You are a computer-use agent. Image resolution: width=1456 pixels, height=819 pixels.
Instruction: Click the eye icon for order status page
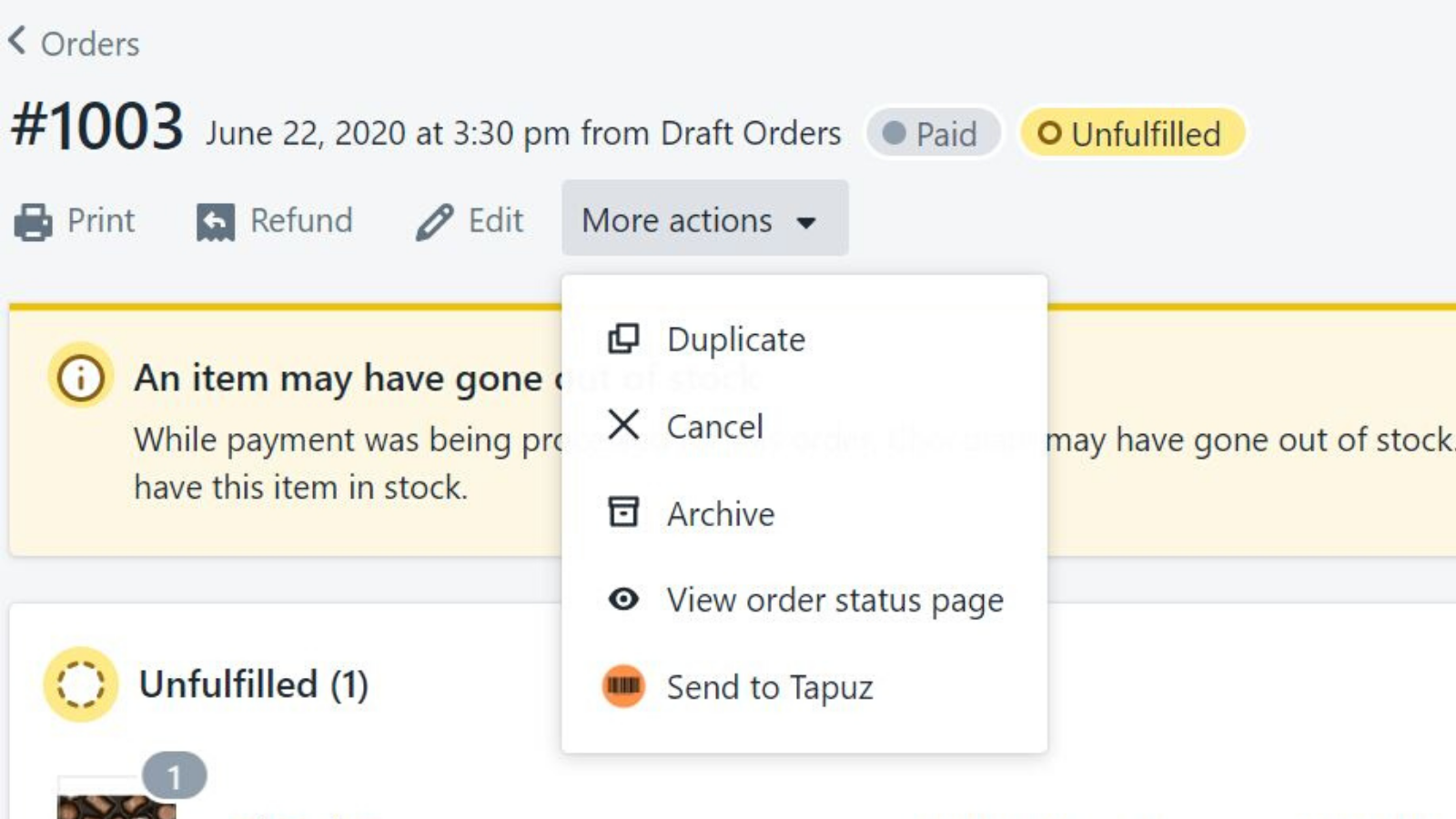tap(623, 599)
